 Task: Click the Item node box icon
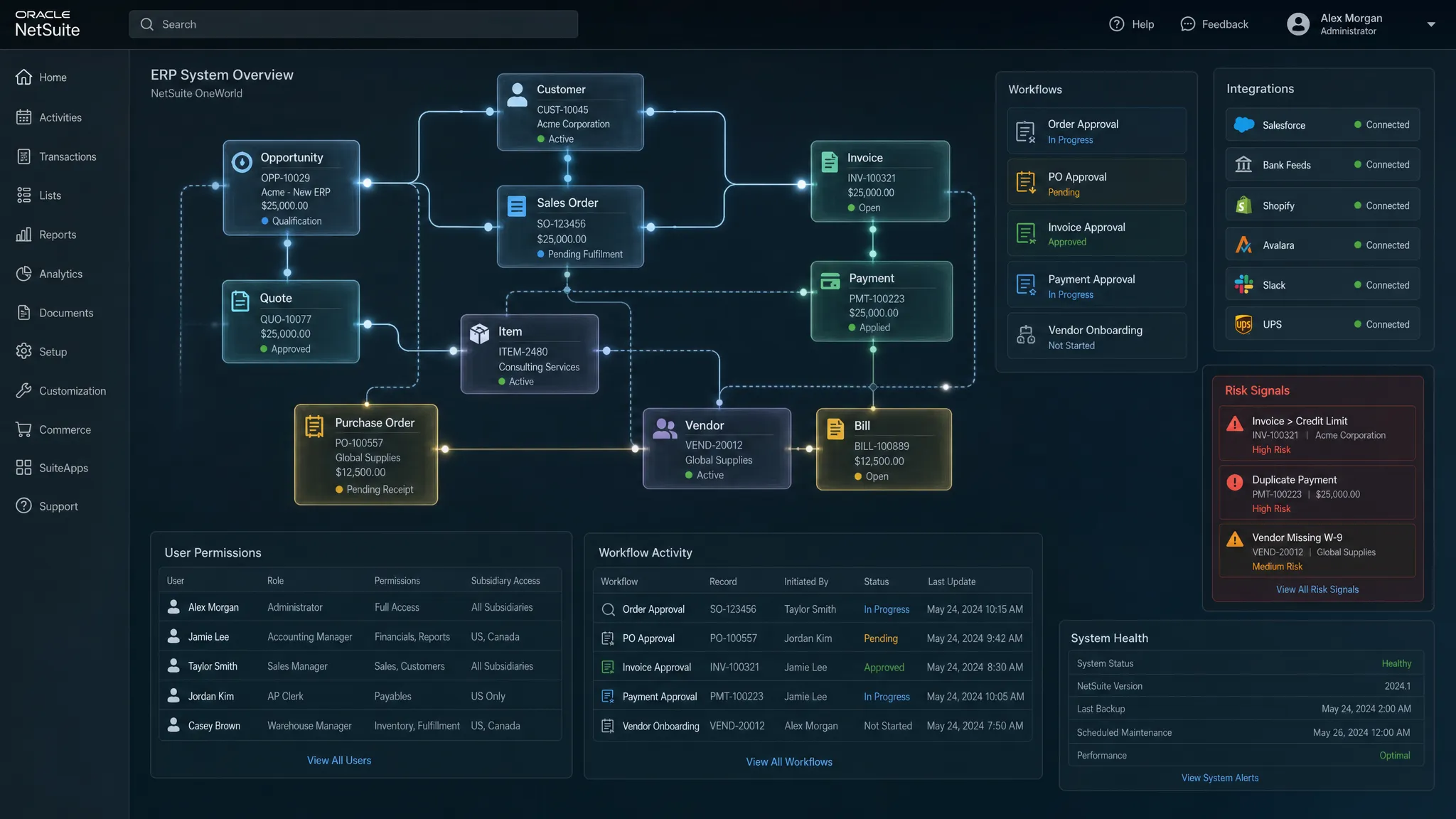point(479,333)
